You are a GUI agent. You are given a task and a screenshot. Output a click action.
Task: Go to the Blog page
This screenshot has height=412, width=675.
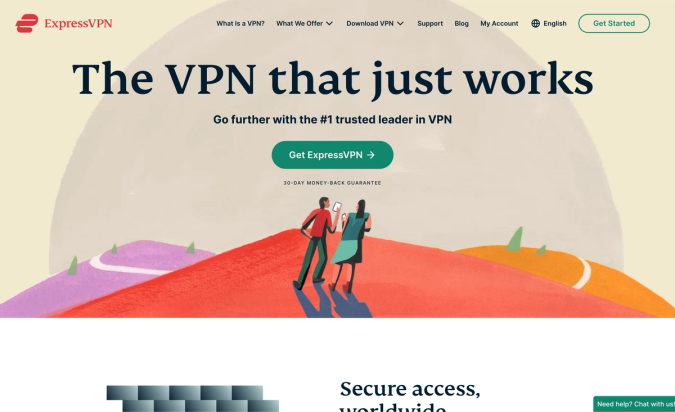click(461, 23)
